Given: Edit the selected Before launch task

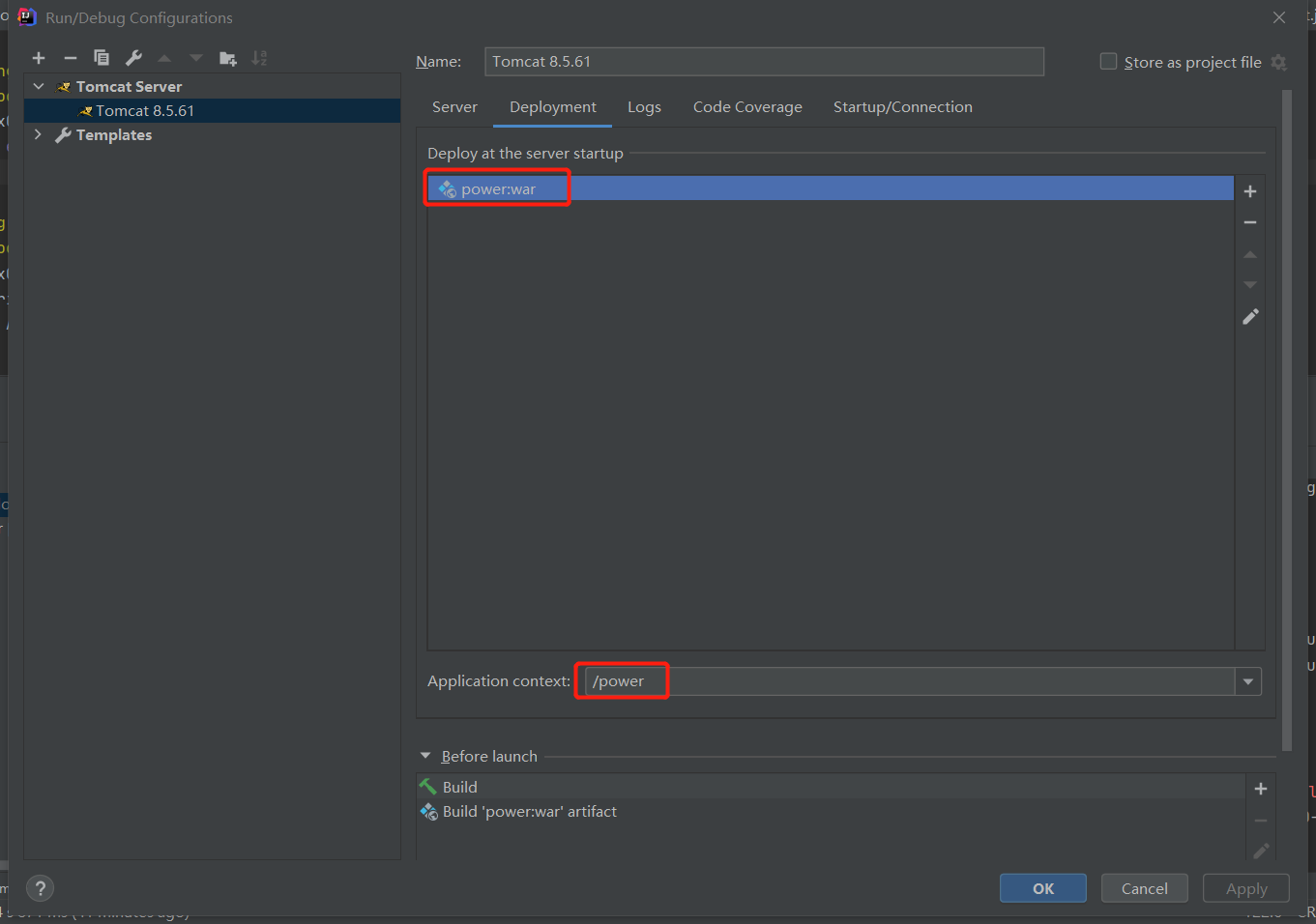Looking at the screenshot, I should pyautogui.click(x=1261, y=851).
